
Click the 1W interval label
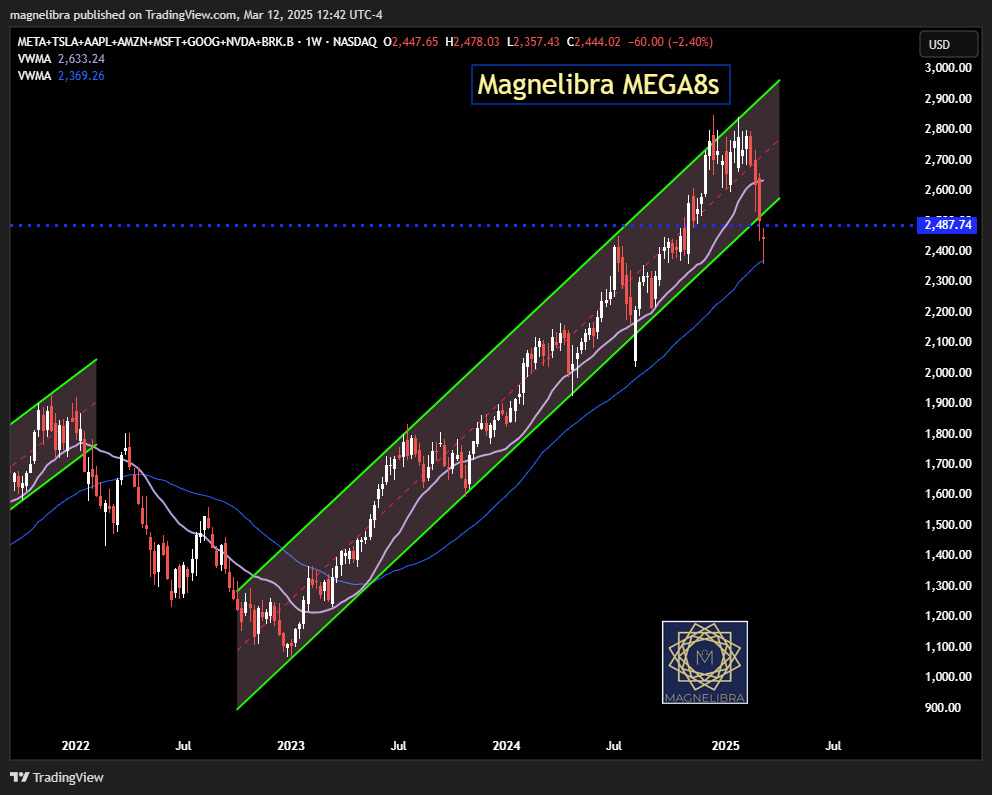[313, 42]
